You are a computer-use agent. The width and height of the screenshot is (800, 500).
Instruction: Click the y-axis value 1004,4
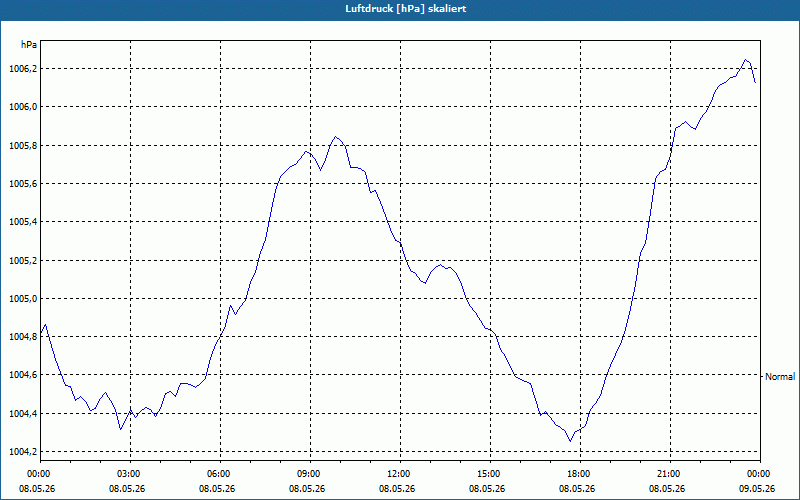tap(22, 414)
